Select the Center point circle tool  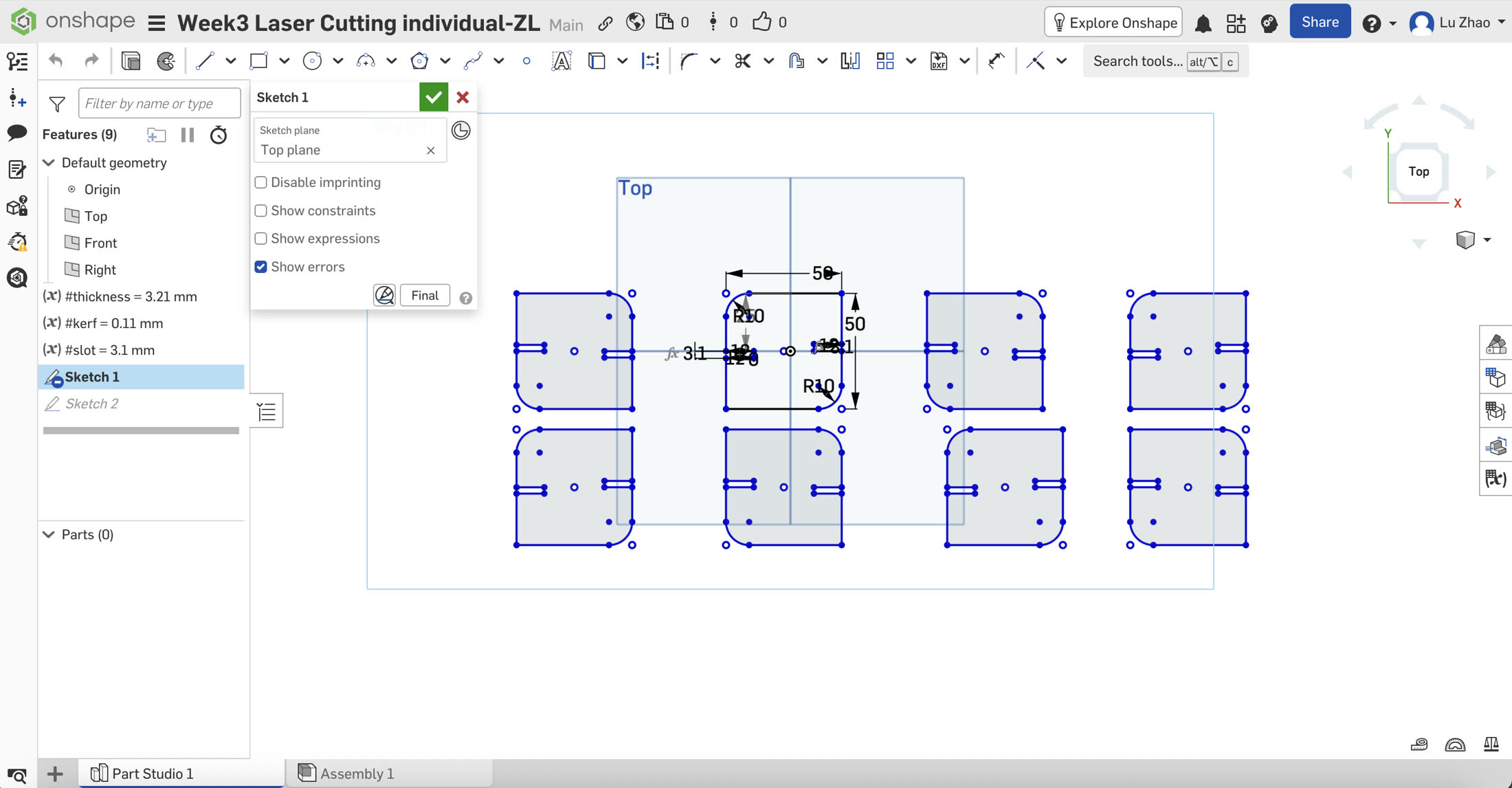click(312, 61)
